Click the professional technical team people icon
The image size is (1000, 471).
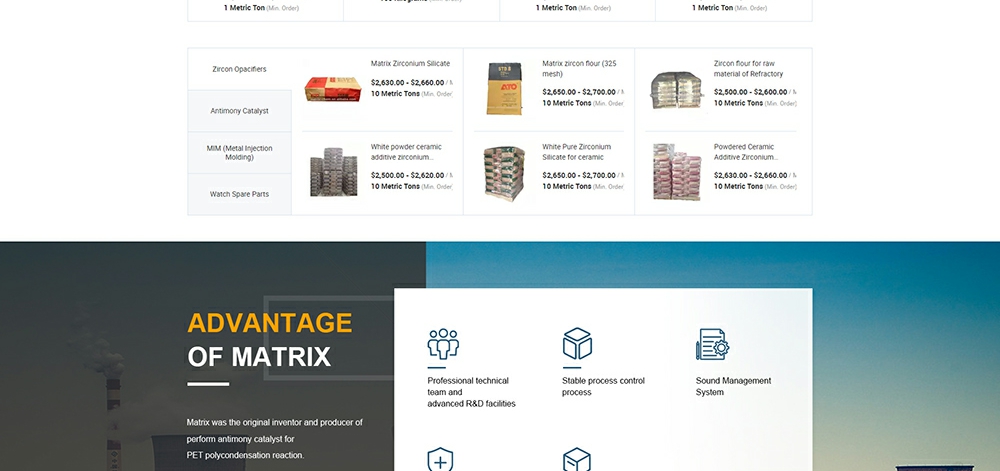pyautogui.click(x=443, y=344)
